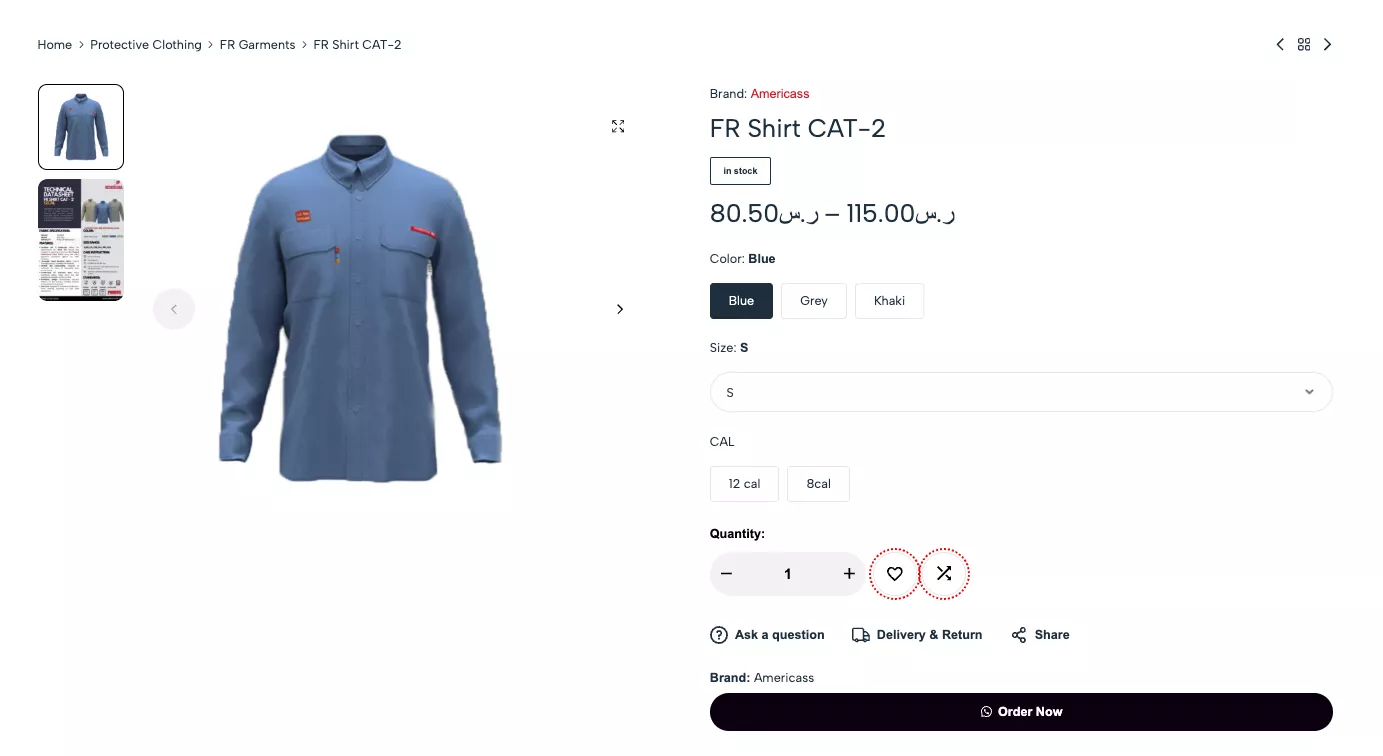
Task: Expand the product image to fullscreen
Action: click(618, 126)
